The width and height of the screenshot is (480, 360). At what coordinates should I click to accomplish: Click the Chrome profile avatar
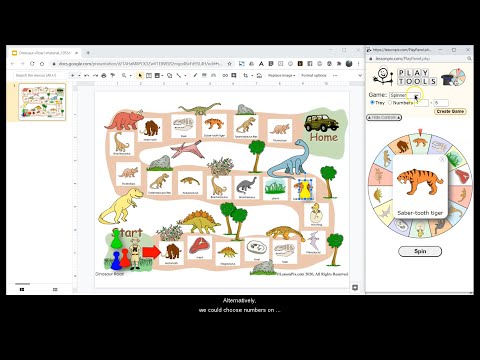point(349,64)
